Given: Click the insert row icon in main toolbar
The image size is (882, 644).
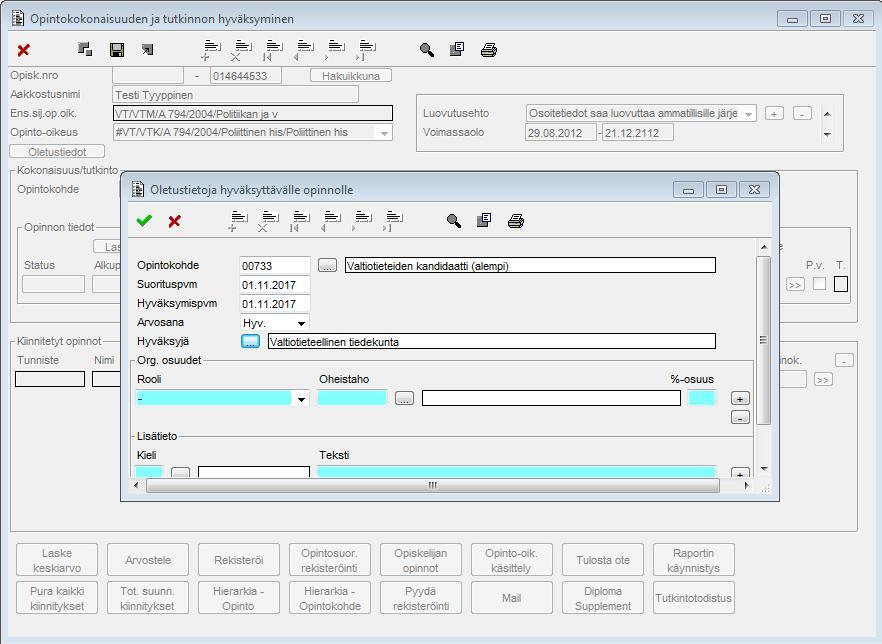Looking at the screenshot, I should point(211,50).
